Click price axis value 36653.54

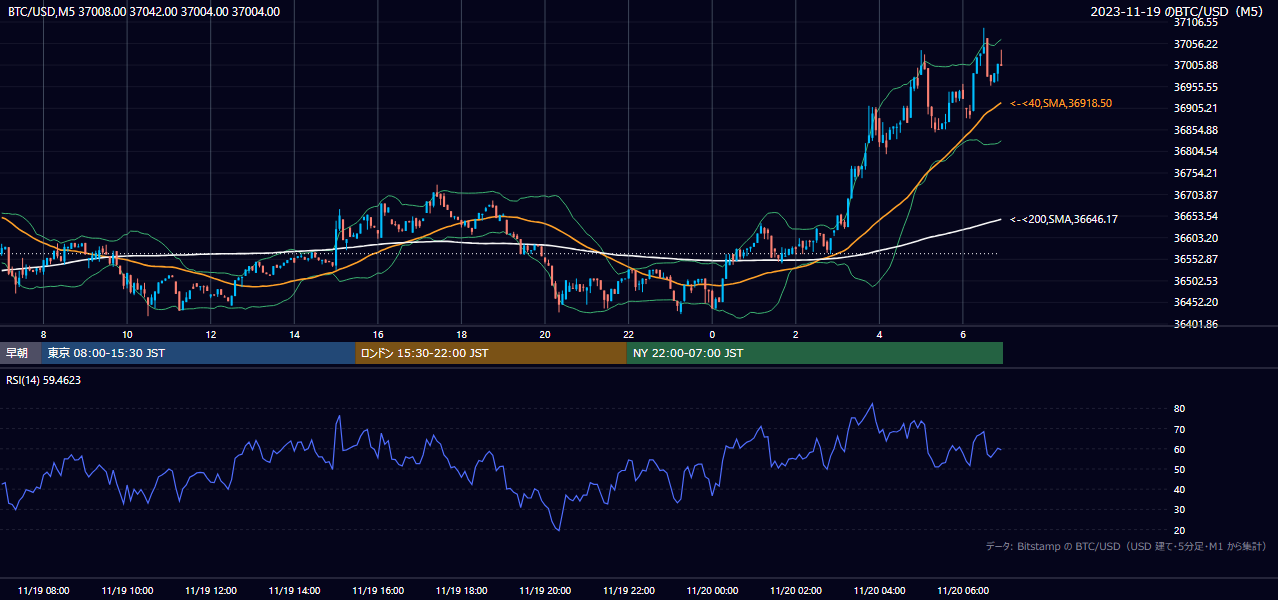1196,216
